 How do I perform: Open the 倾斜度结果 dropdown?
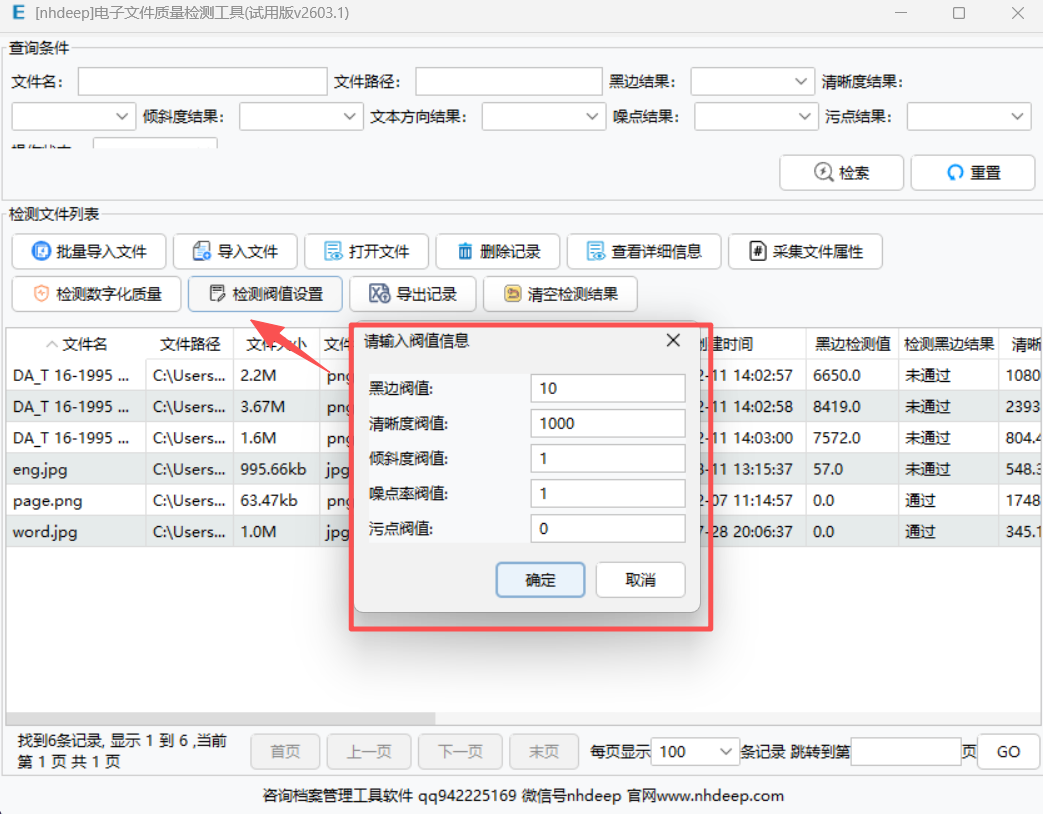pyautogui.click(x=301, y=117)
